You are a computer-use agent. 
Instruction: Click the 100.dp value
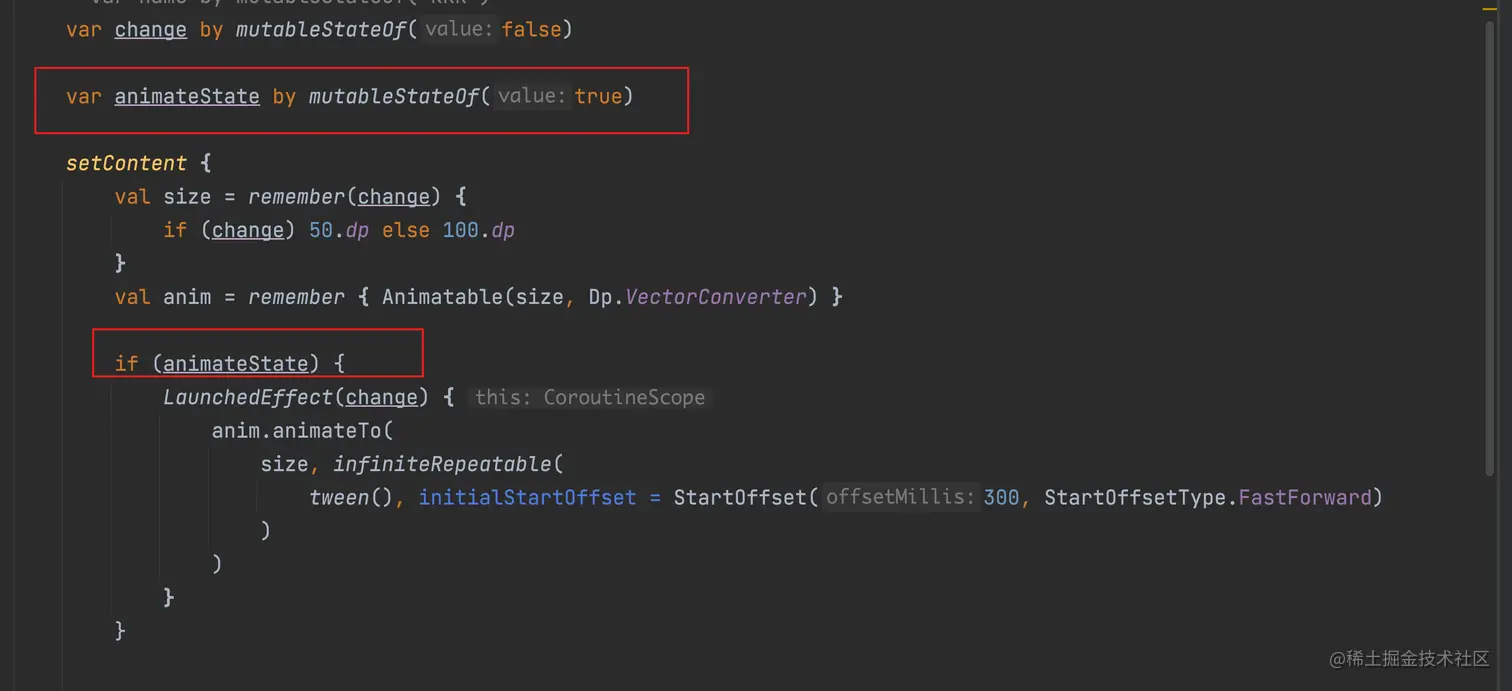pos(478,230)
